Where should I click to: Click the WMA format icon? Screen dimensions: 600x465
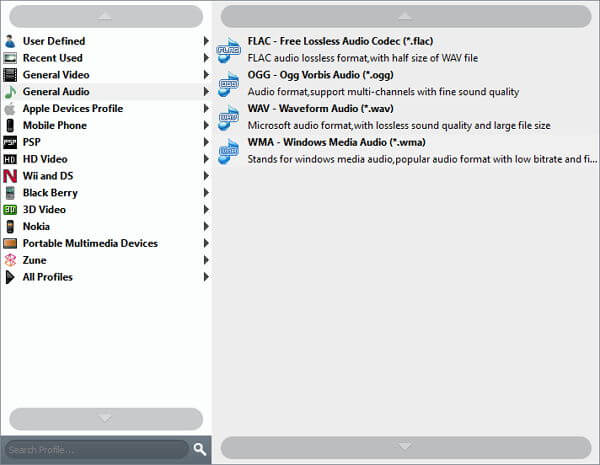[x=228, y=151]
